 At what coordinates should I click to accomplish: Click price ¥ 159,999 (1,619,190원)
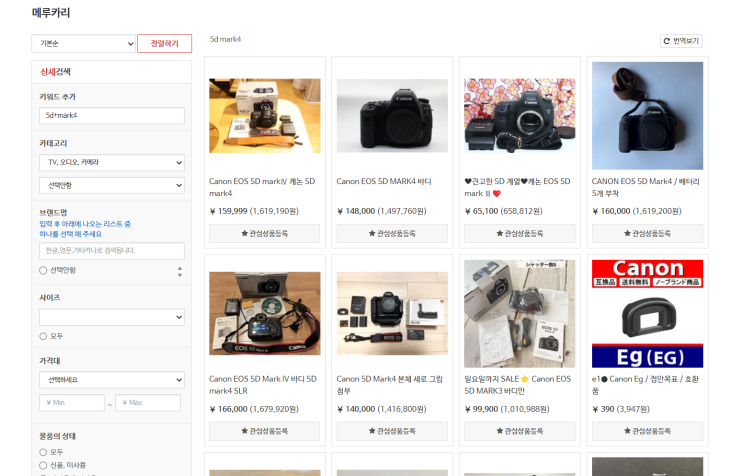tap(254, 211)
